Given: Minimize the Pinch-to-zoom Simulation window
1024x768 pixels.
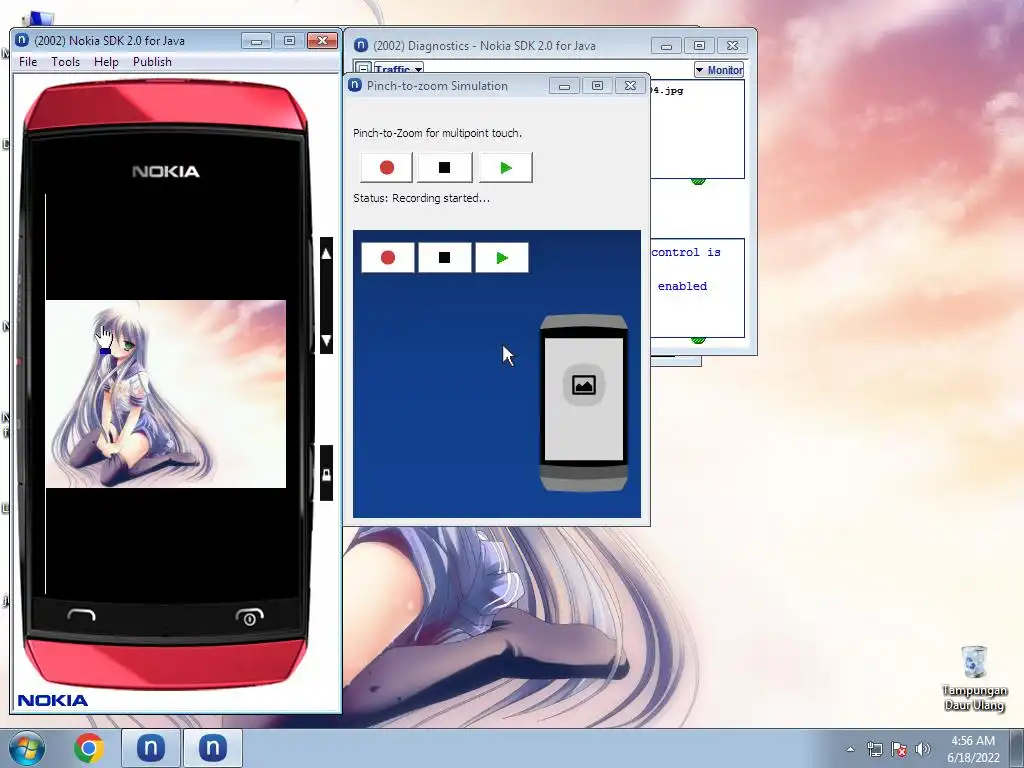Looking at the screenshot, I should pos(564,86).
